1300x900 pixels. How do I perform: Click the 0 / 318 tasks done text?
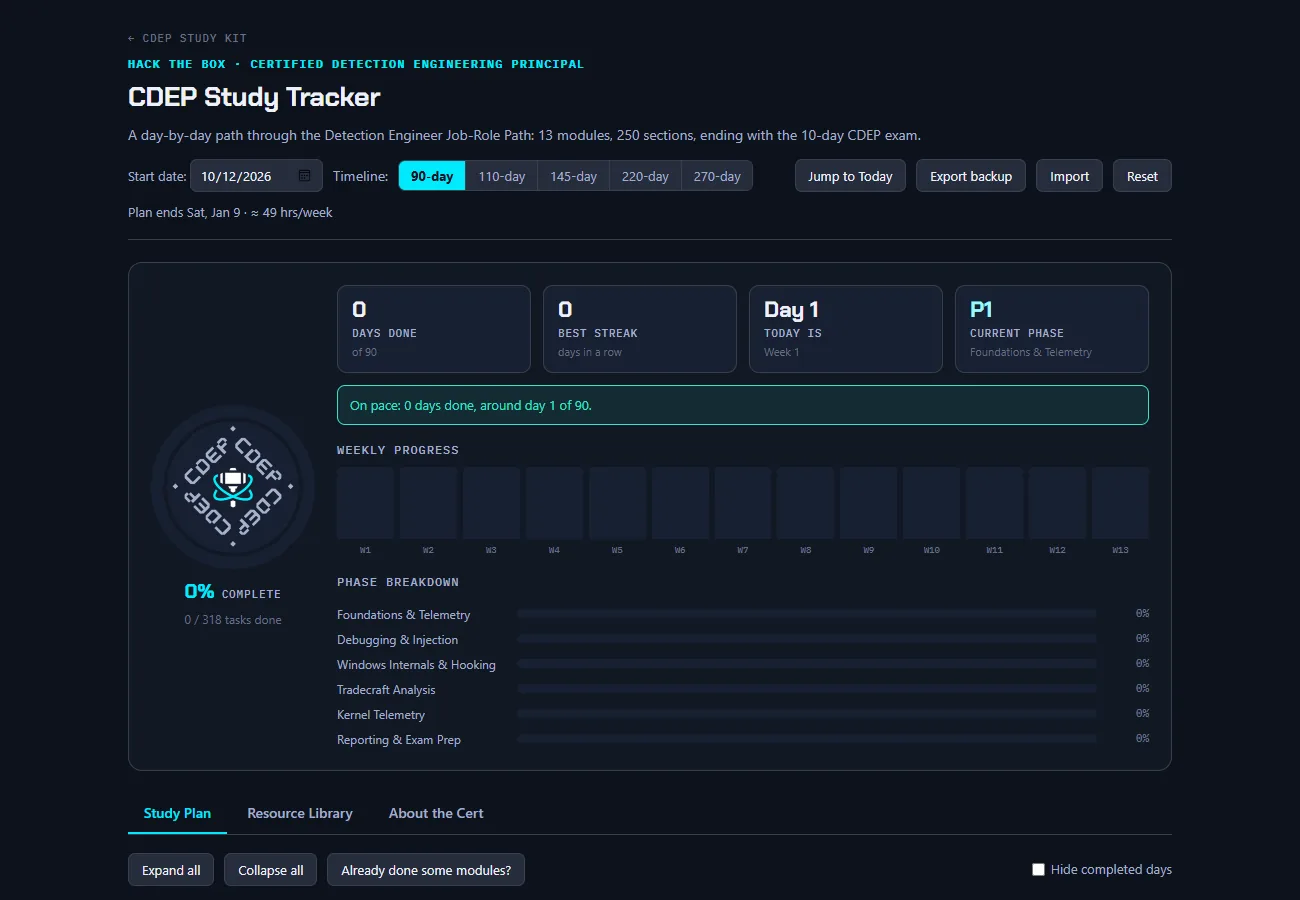233,620
